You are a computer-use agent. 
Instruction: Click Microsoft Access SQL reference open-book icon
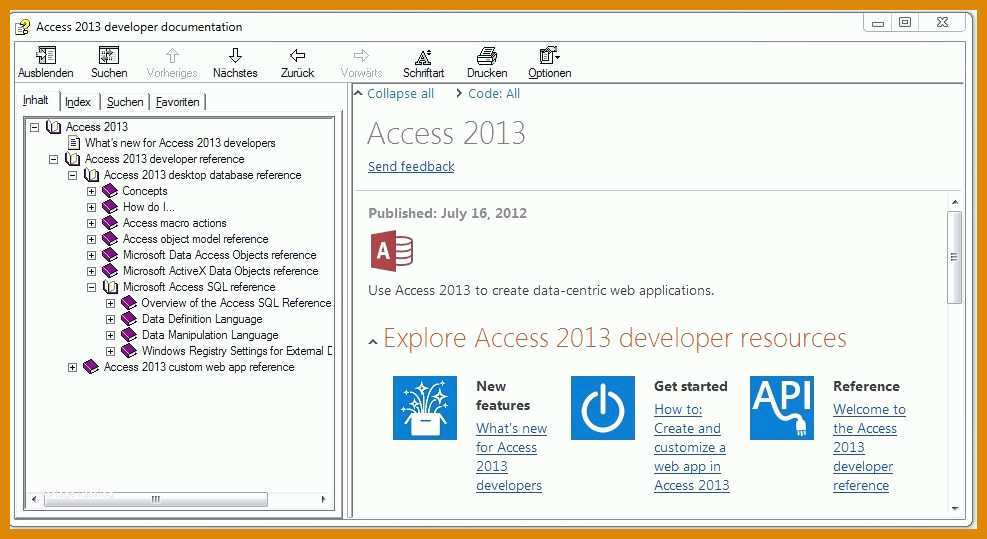110,287
